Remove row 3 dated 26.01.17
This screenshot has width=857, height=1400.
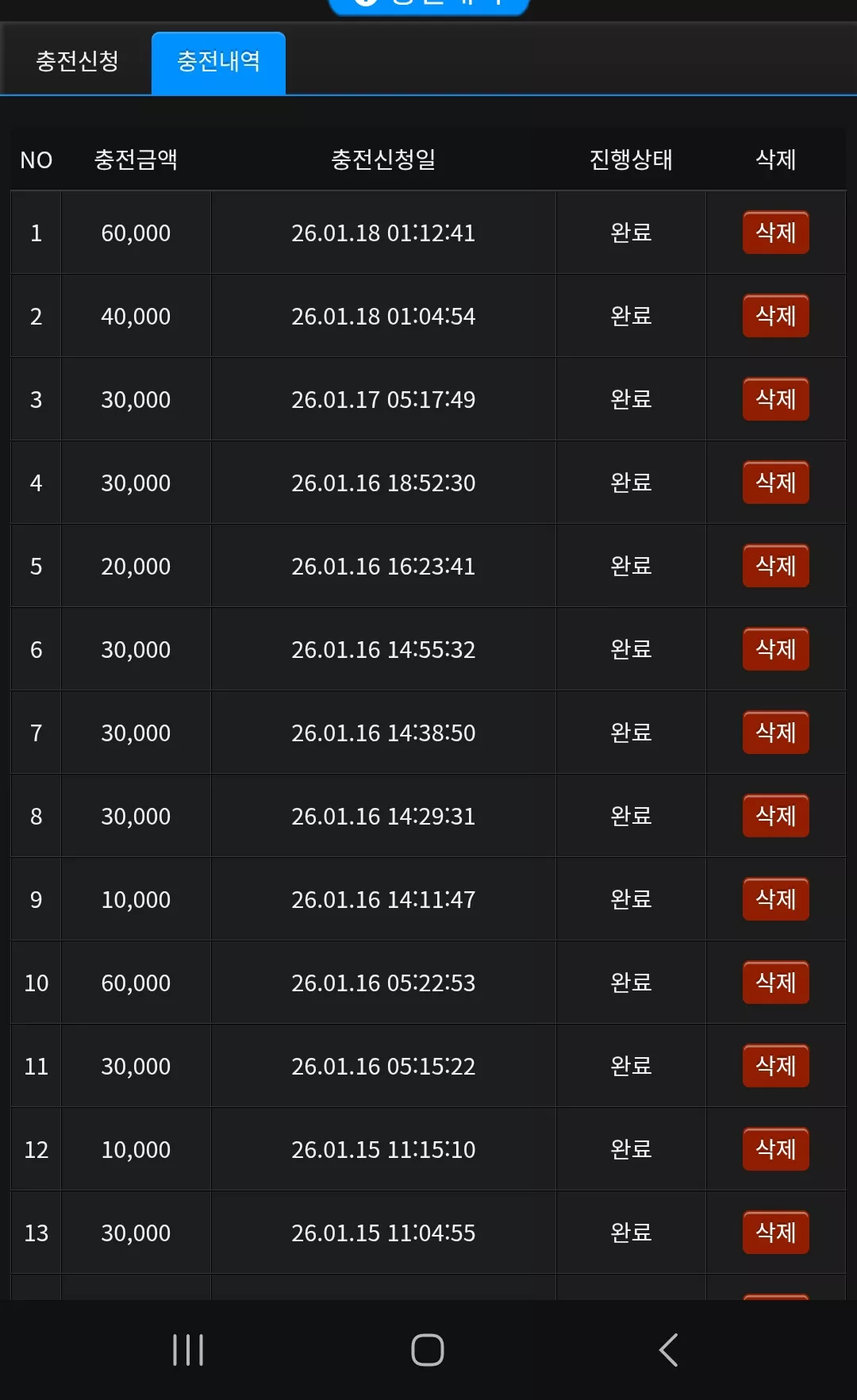775,399
